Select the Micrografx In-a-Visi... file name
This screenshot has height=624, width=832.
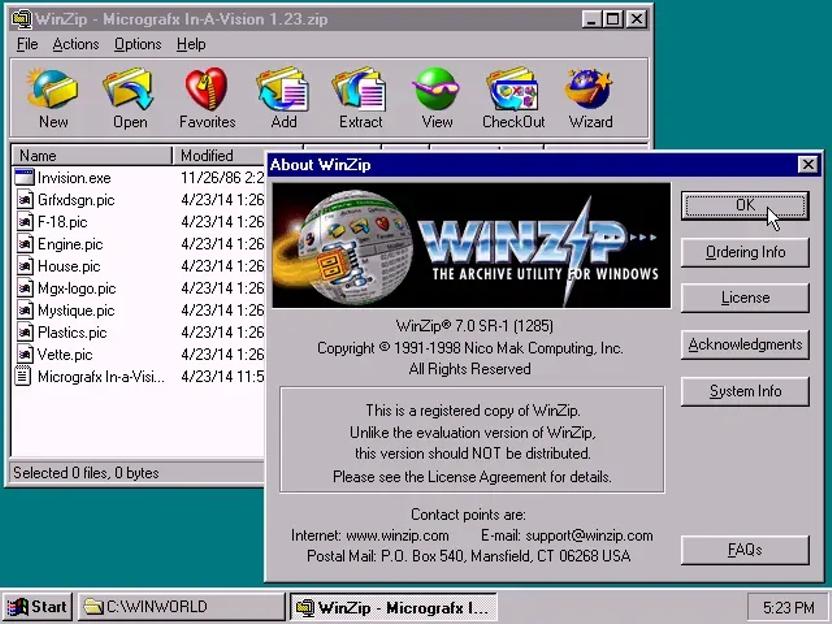101,377
